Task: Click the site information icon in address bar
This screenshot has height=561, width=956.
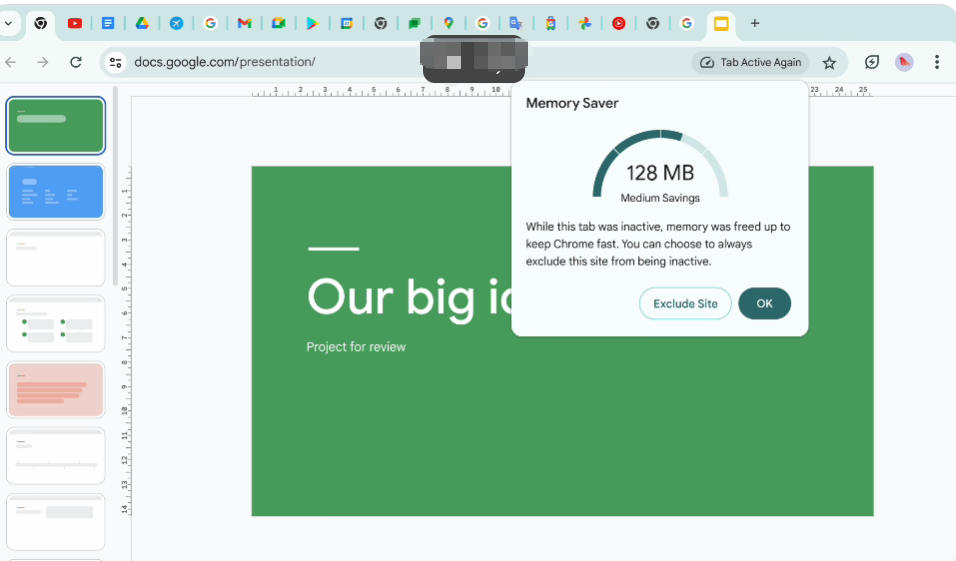Action: click(x=116, y=62)
